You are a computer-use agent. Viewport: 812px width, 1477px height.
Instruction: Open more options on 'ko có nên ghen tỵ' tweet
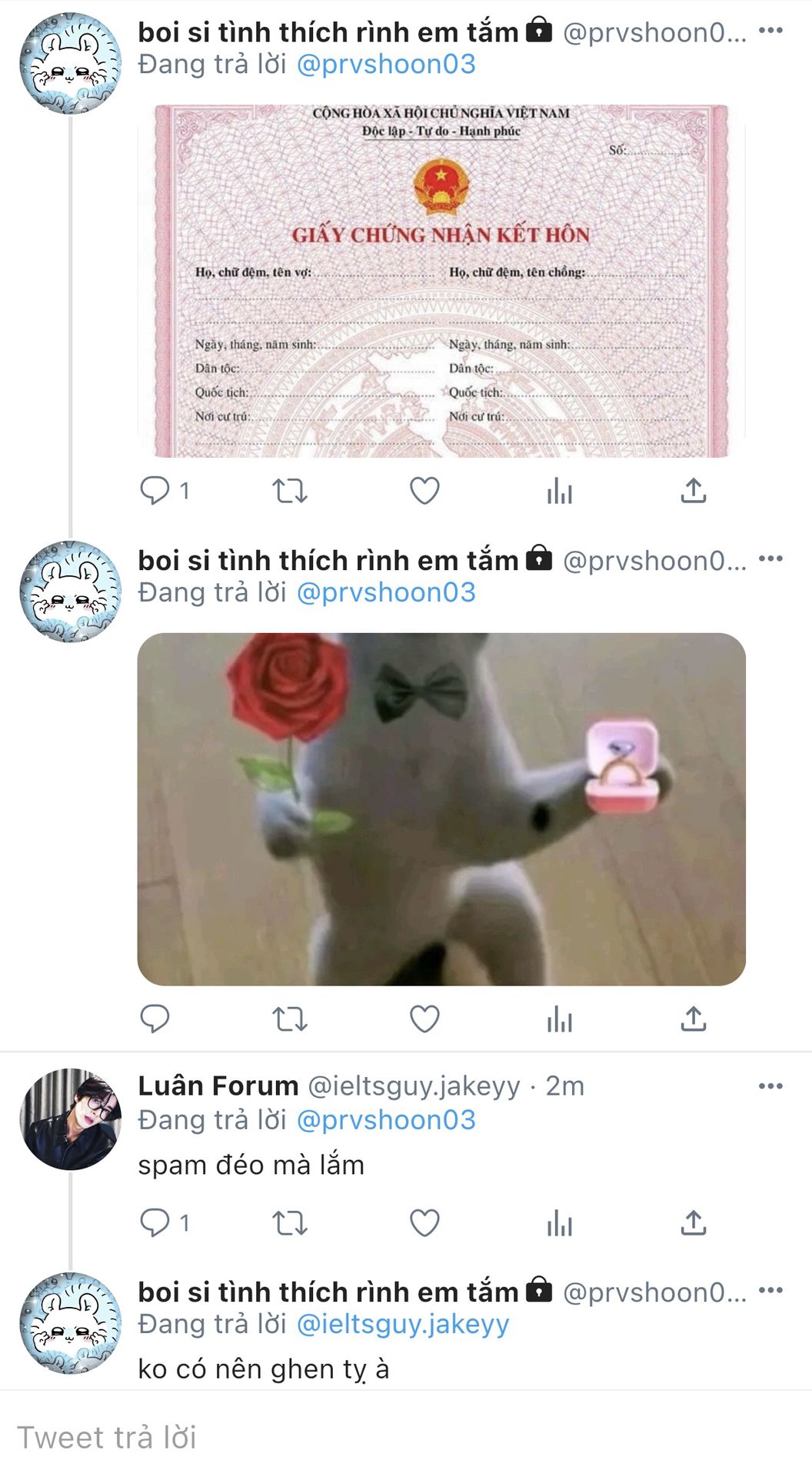tap(770, 1290)
